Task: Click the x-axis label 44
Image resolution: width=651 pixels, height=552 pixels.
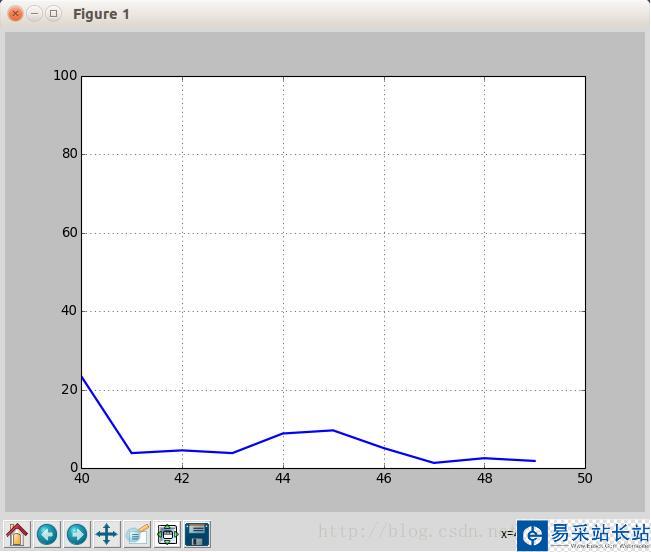Action: pos(283,479)
